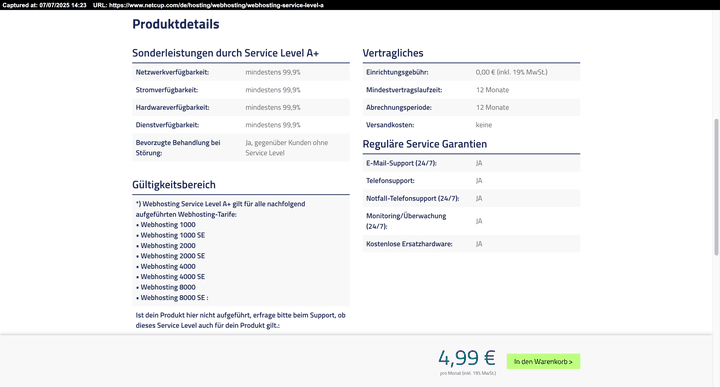Screen dimensions: 720x387
Task: Click the 'Webhosting 8000' list entry
Action: tap(168, 287)
